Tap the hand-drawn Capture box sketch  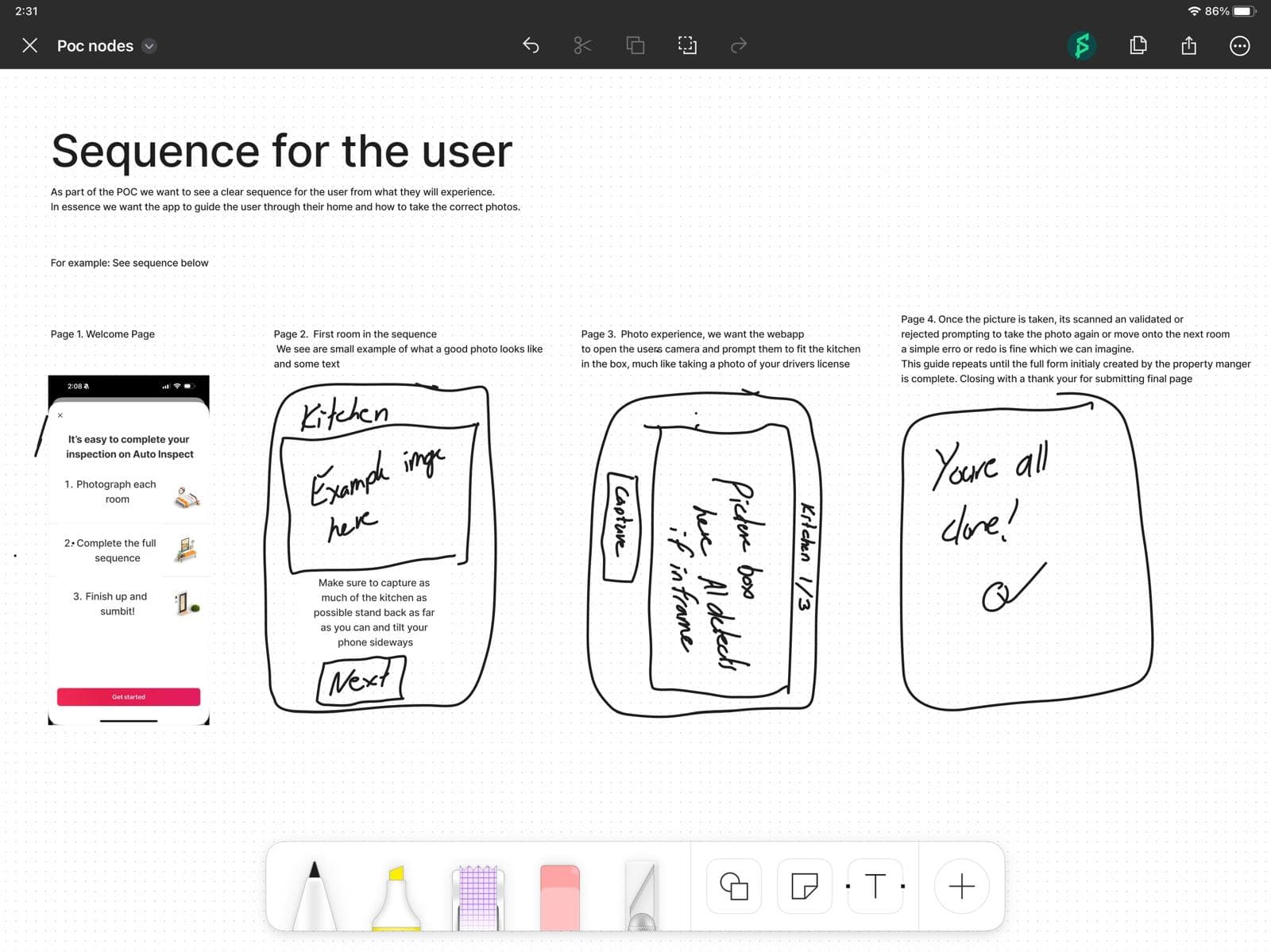coord(621,527)
